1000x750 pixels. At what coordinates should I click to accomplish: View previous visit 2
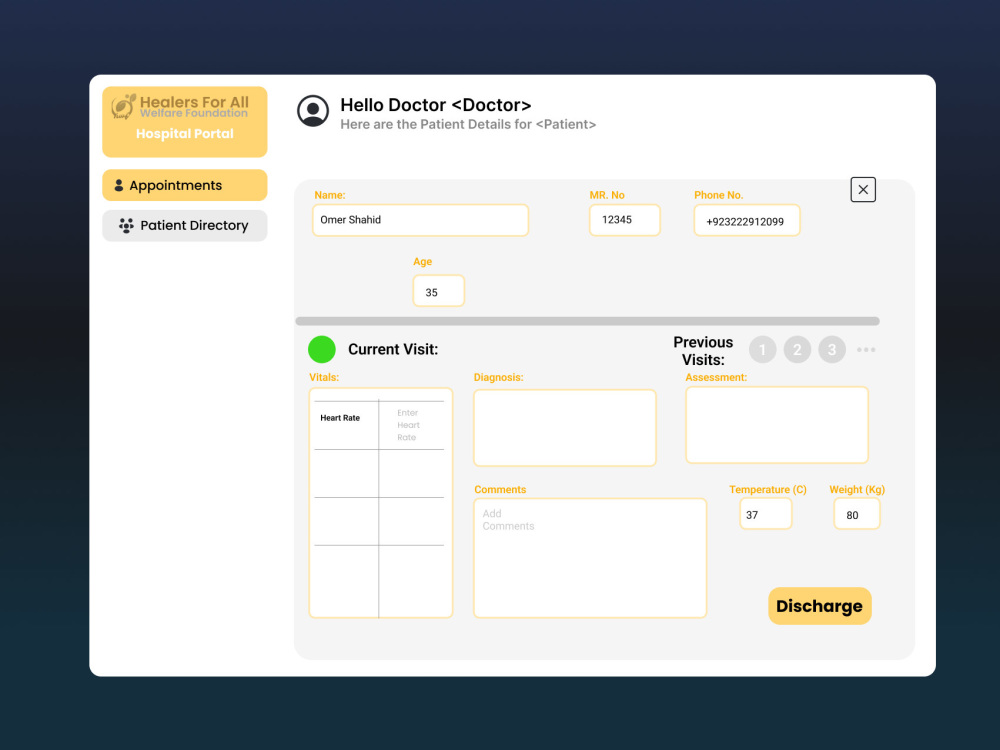click(x=797, y=349)
